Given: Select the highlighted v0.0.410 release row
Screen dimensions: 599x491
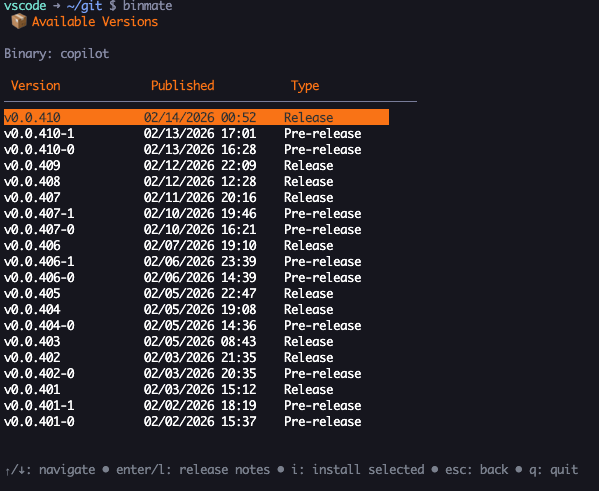Looking at the screenshot, I should pos(196,117).
